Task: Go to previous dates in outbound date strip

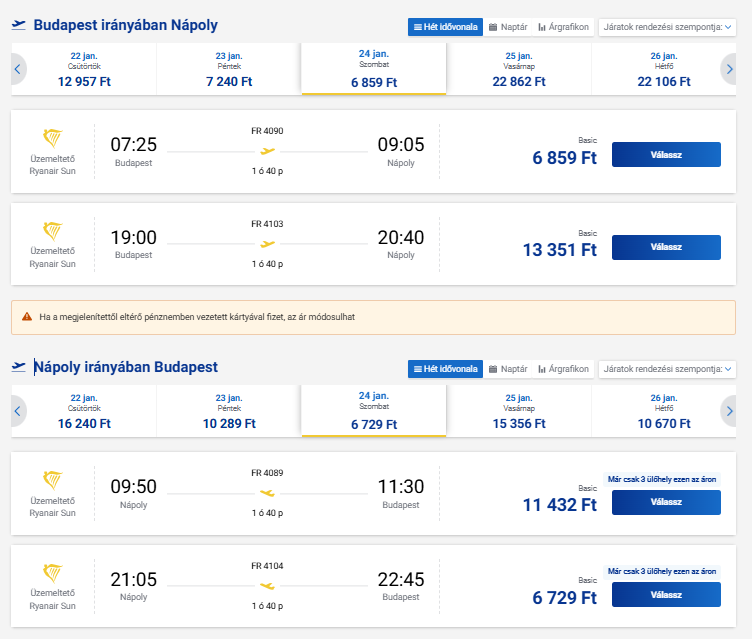Action: point(18,69)
